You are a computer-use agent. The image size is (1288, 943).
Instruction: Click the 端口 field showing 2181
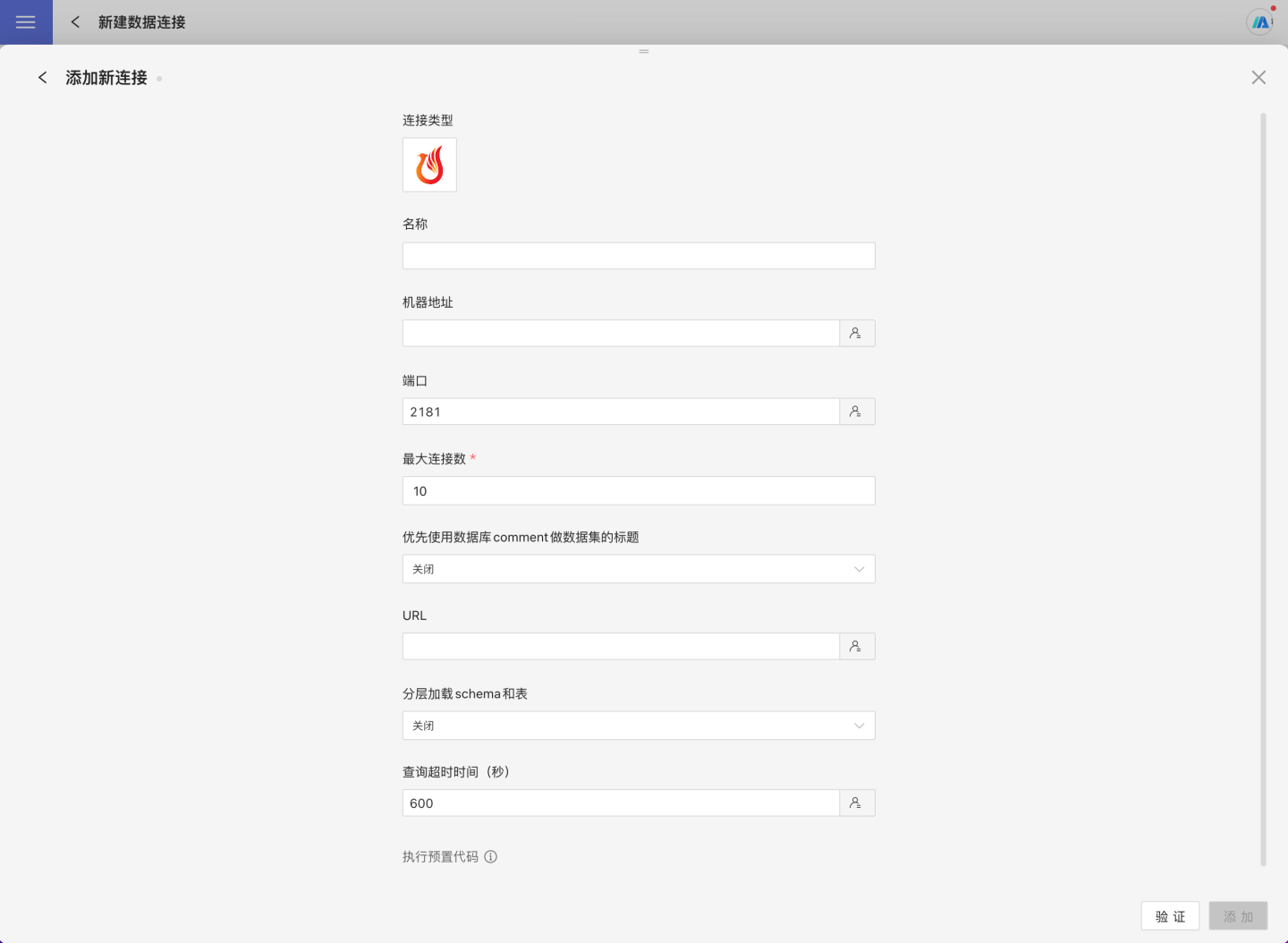coord(620,412)
